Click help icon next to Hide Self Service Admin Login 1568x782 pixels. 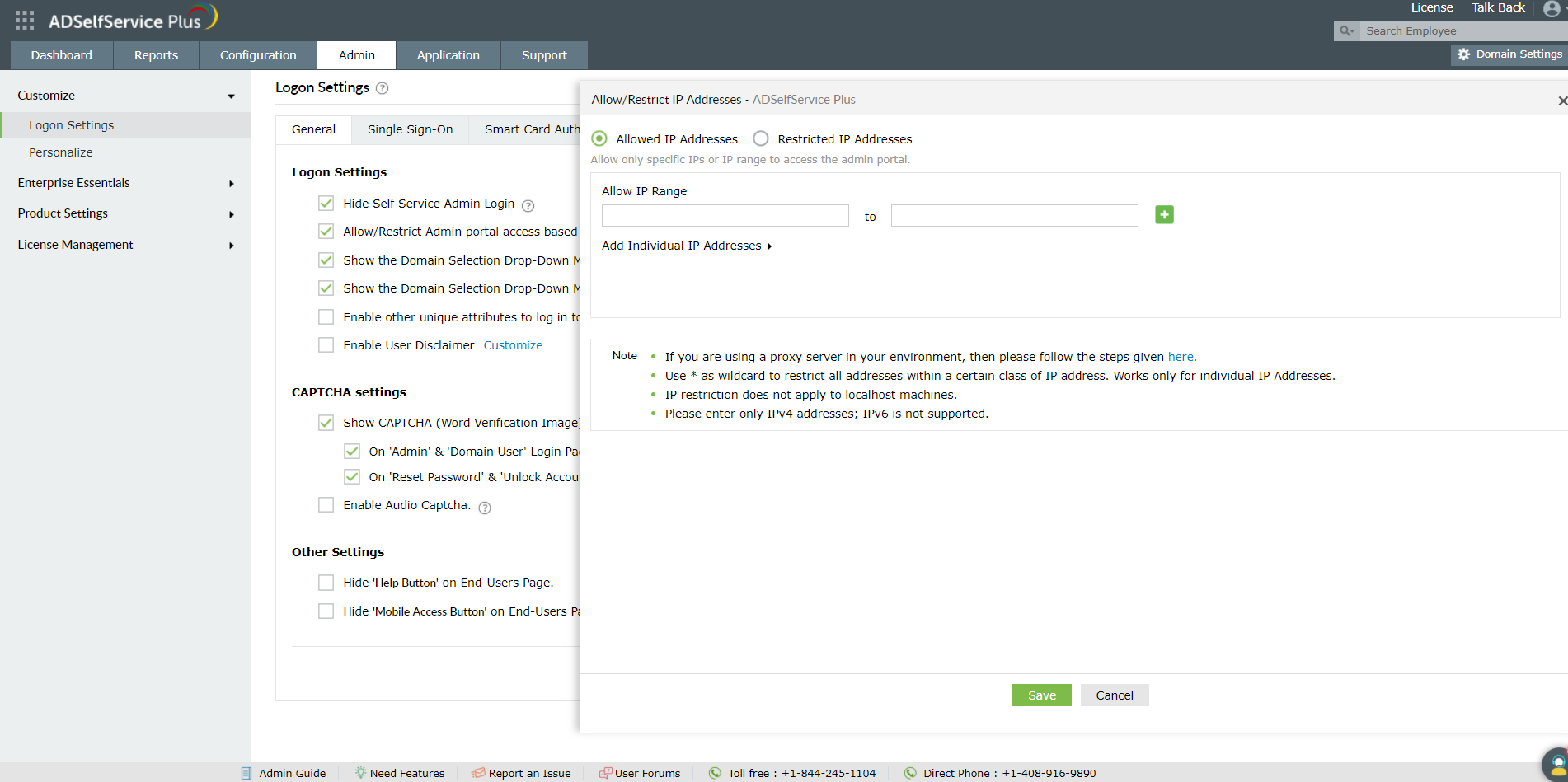coord(528,205)
